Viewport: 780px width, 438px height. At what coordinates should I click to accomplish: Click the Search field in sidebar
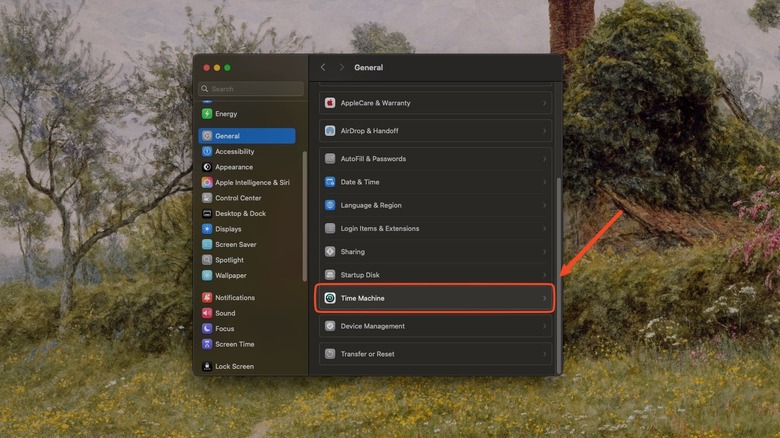pyautogui.click(x=254, y=89)
